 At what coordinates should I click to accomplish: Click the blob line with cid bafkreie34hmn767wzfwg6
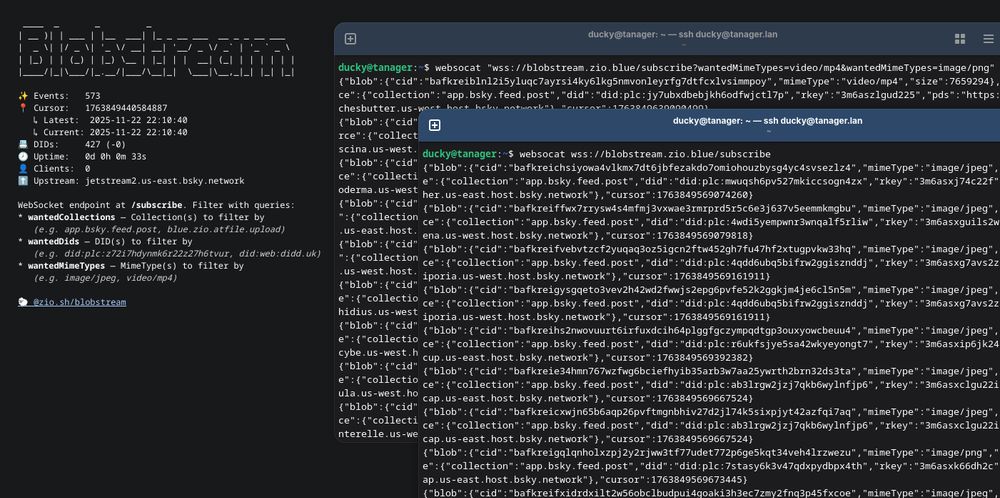711,372
